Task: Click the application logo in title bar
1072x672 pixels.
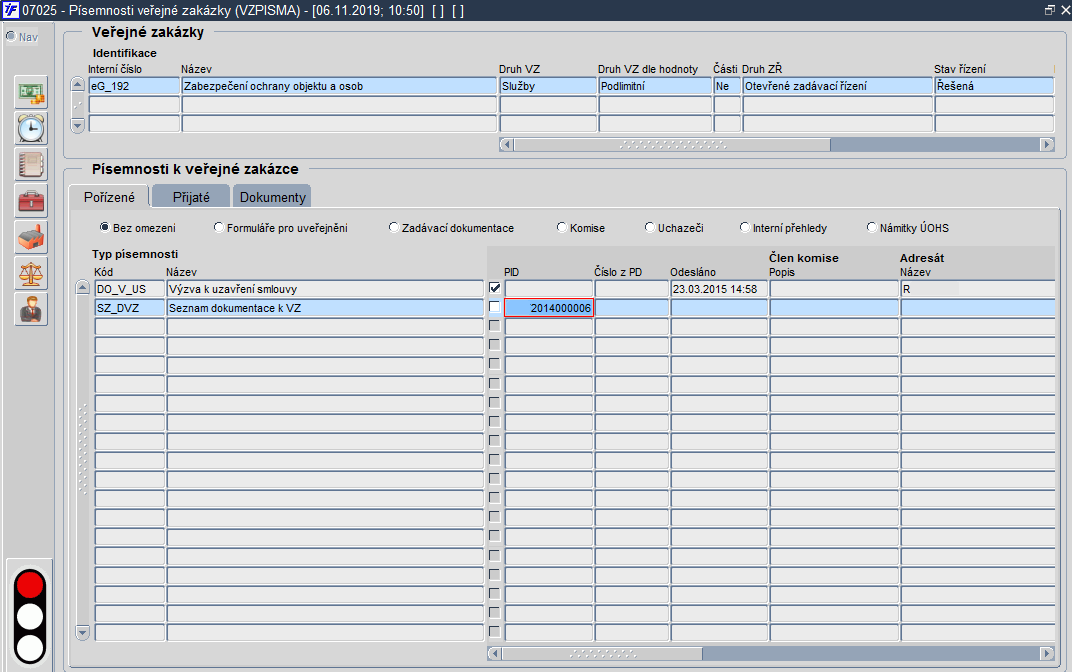Action: point(10,10)
